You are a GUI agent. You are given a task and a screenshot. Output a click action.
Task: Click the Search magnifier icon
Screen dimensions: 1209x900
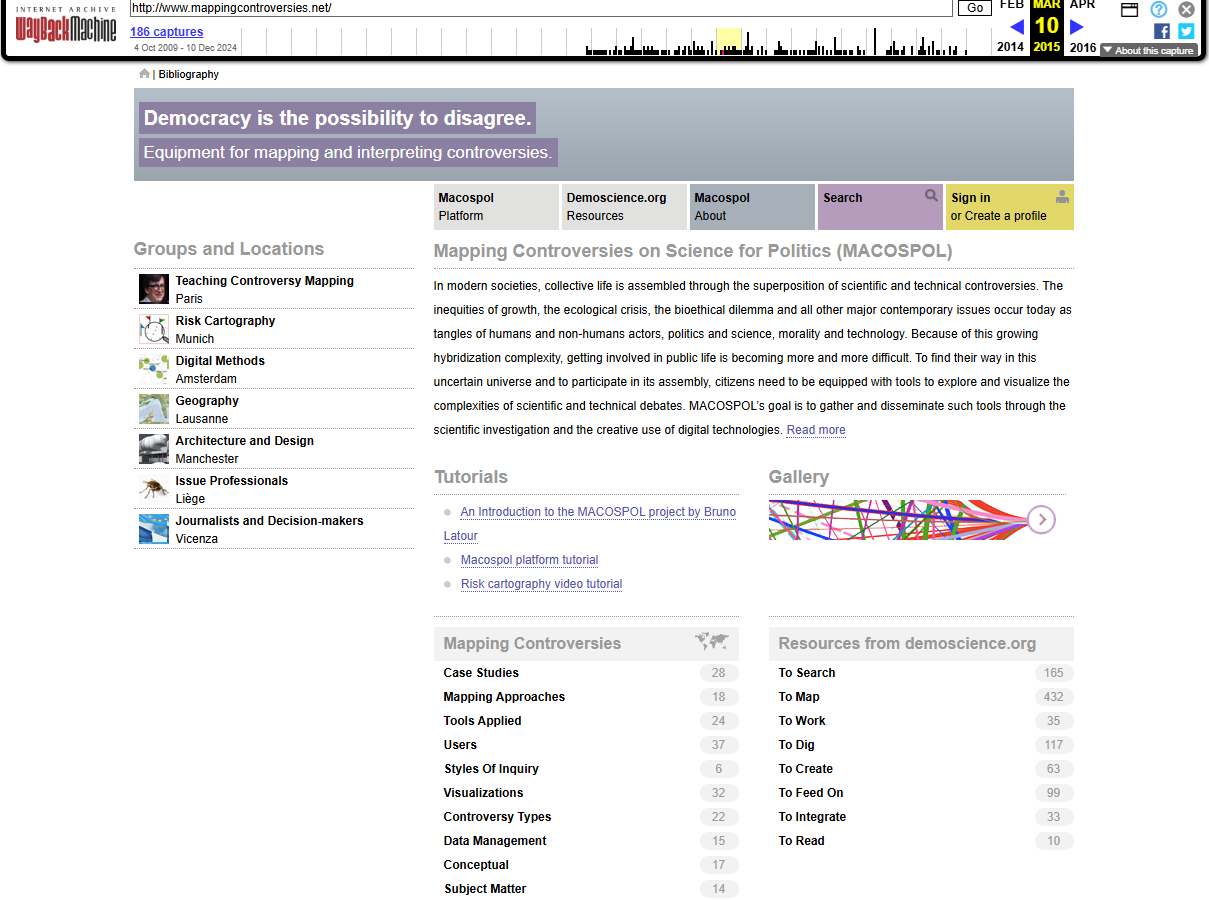pyautogui.click(x=931, y=196)
